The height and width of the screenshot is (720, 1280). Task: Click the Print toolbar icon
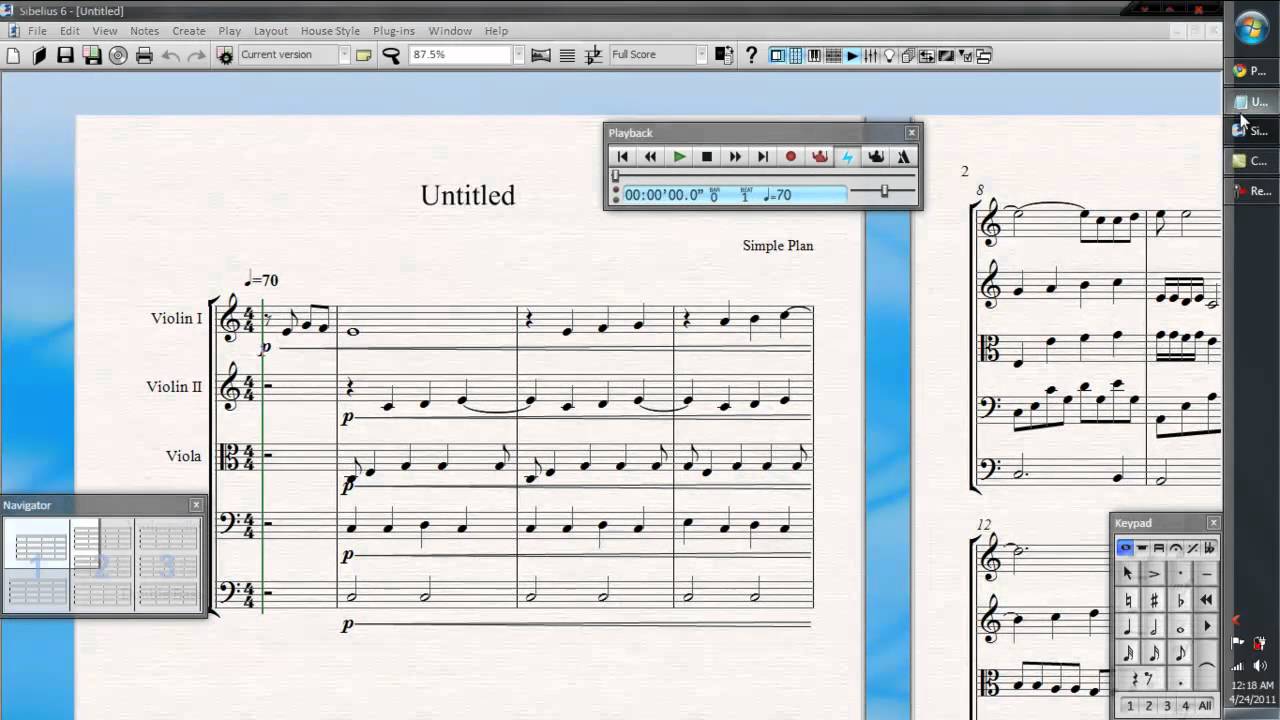144,55
